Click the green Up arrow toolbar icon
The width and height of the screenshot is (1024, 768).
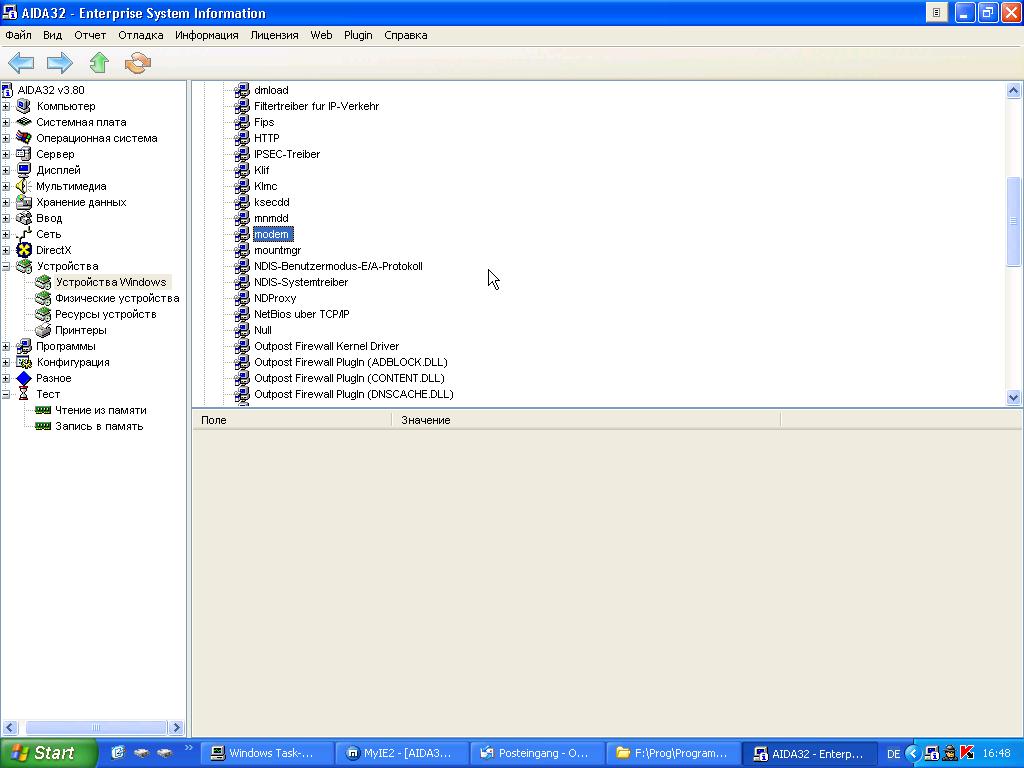[x=99, y=63]
